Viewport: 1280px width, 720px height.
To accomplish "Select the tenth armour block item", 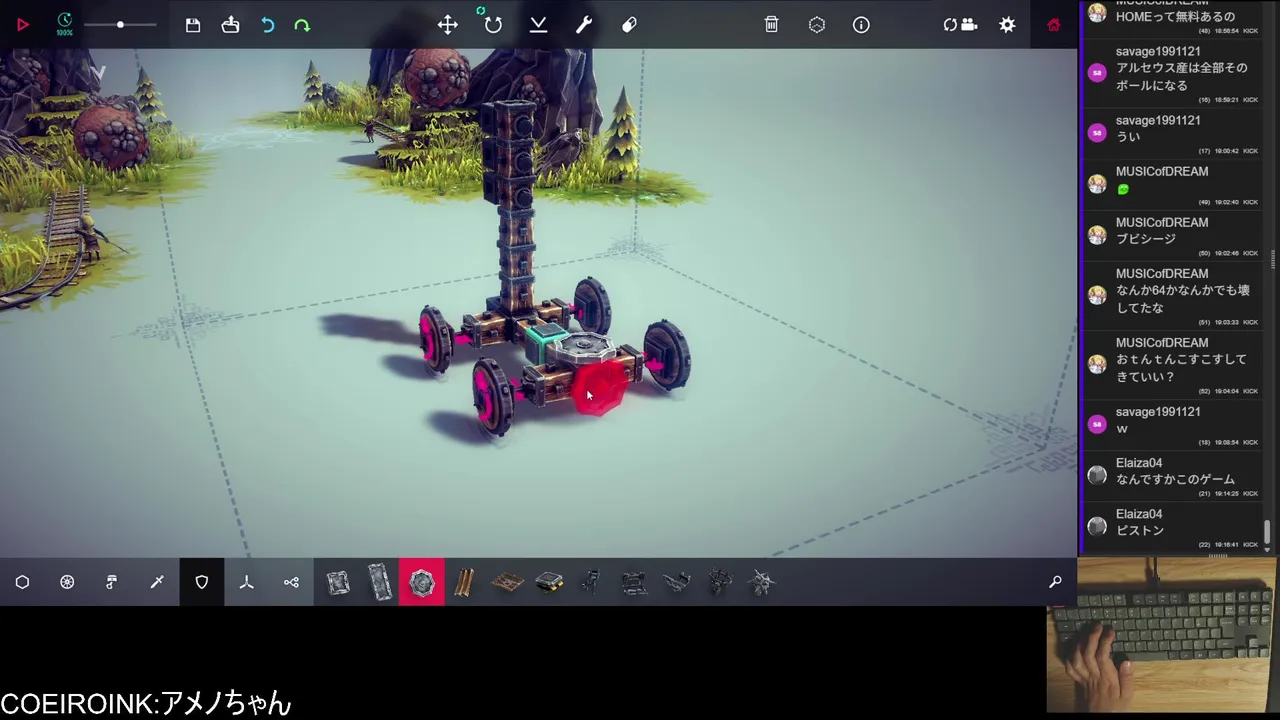I will pyautogui.click(x=720, y=582).
